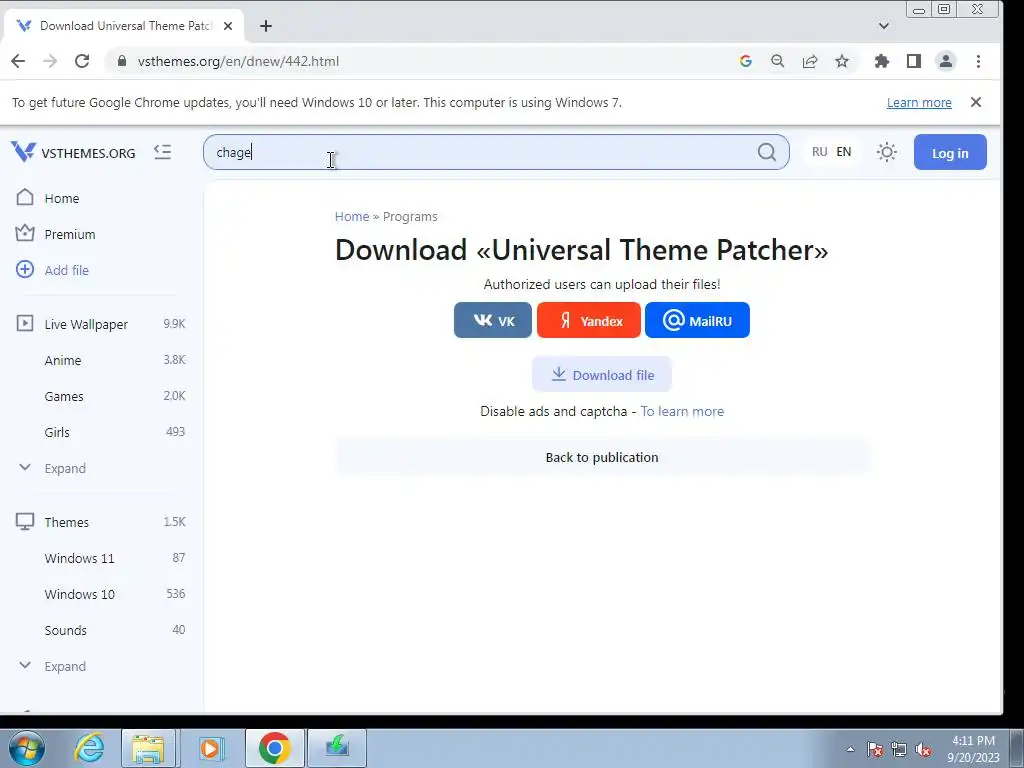Open the Chrome profile icon

tap(945, 61)
